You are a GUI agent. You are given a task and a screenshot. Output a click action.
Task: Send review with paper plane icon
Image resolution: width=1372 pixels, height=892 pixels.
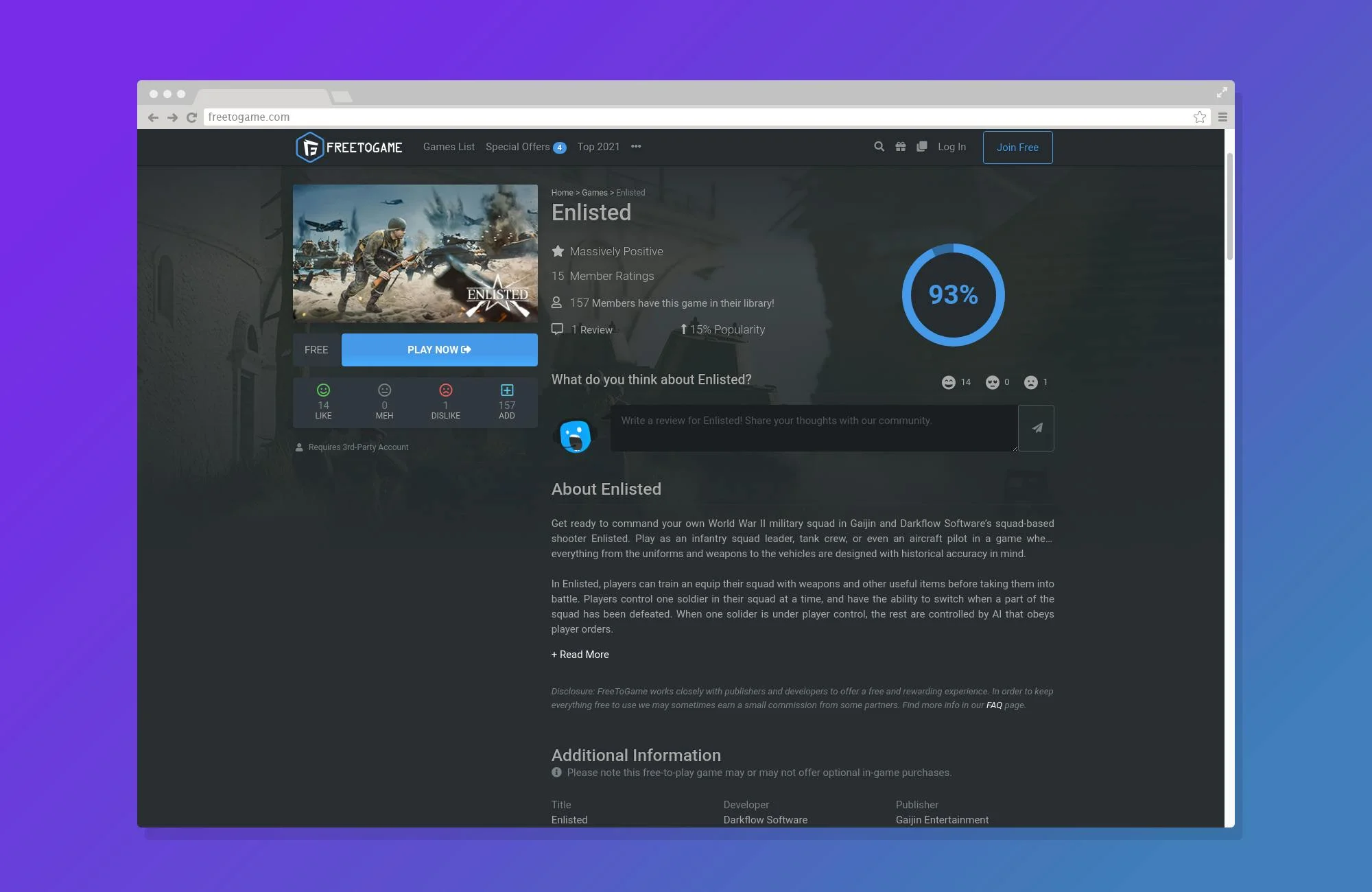click(1037, 428)
